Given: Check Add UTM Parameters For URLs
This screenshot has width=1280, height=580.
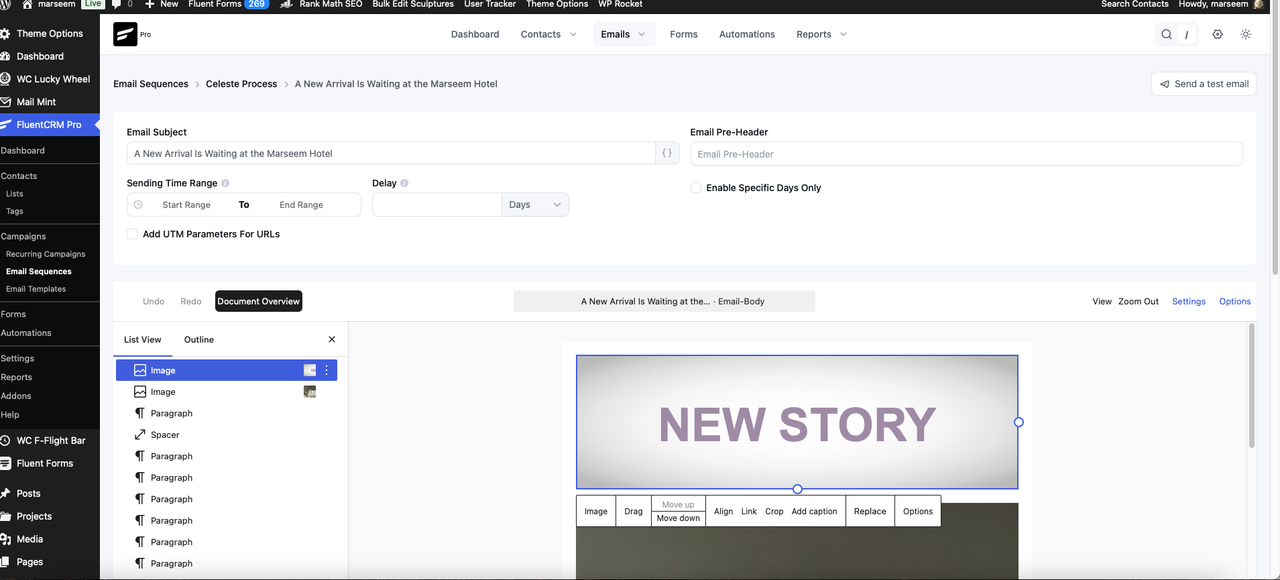Looking at the screenshot, I should [132, 234].
